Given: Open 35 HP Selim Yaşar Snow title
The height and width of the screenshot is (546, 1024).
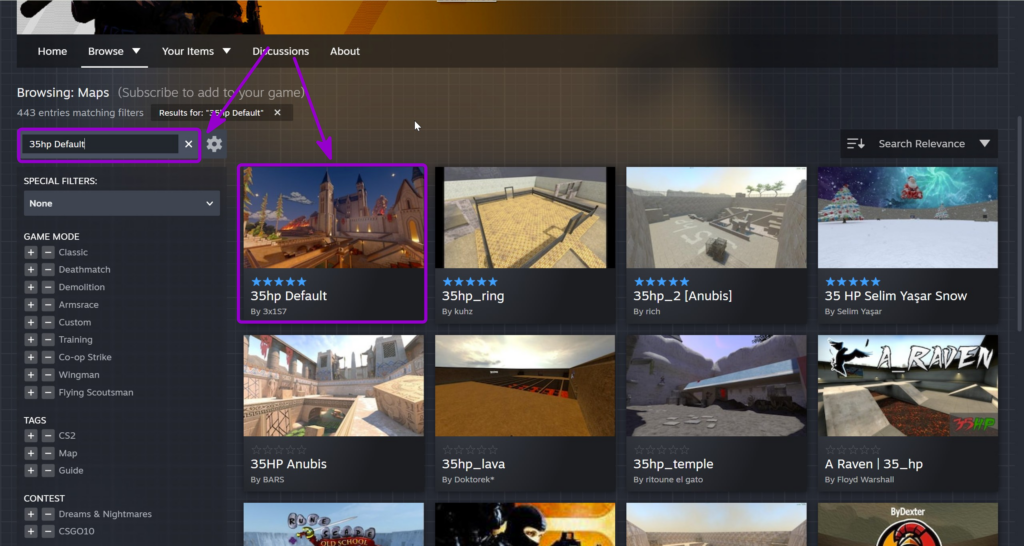Looking at the screenshot, I should [896, 296].
